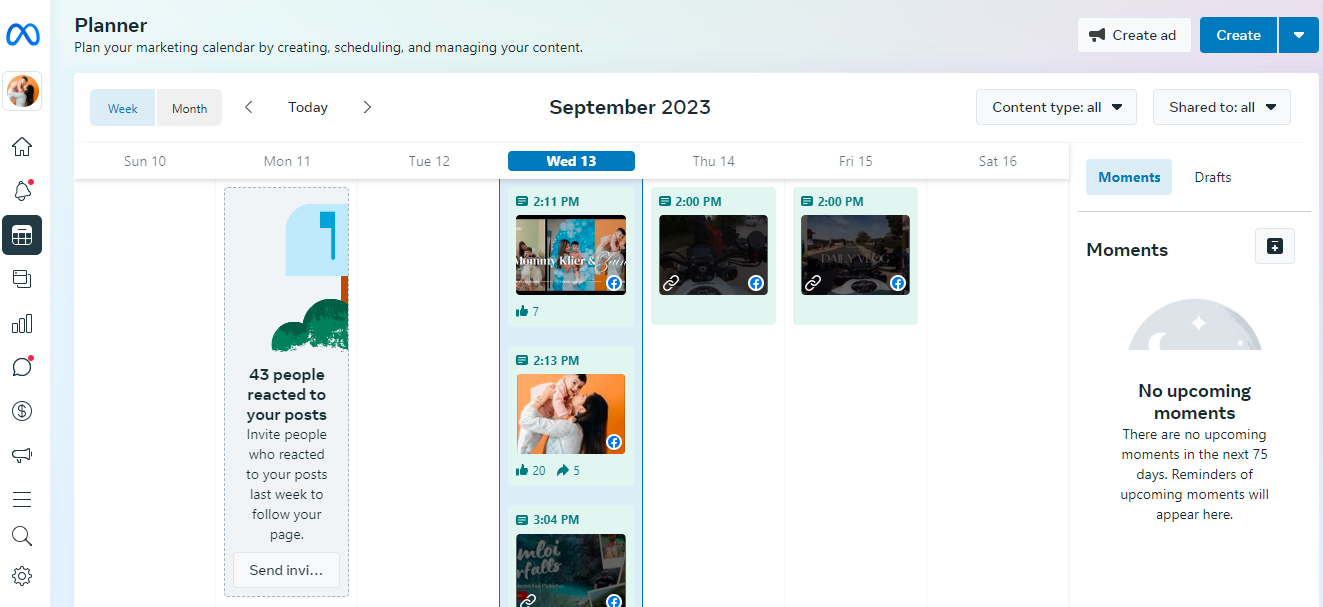The width and height of the screenshot is (1323, 607).
Task: Select the Moments tab
Action: coord(1129,177)
